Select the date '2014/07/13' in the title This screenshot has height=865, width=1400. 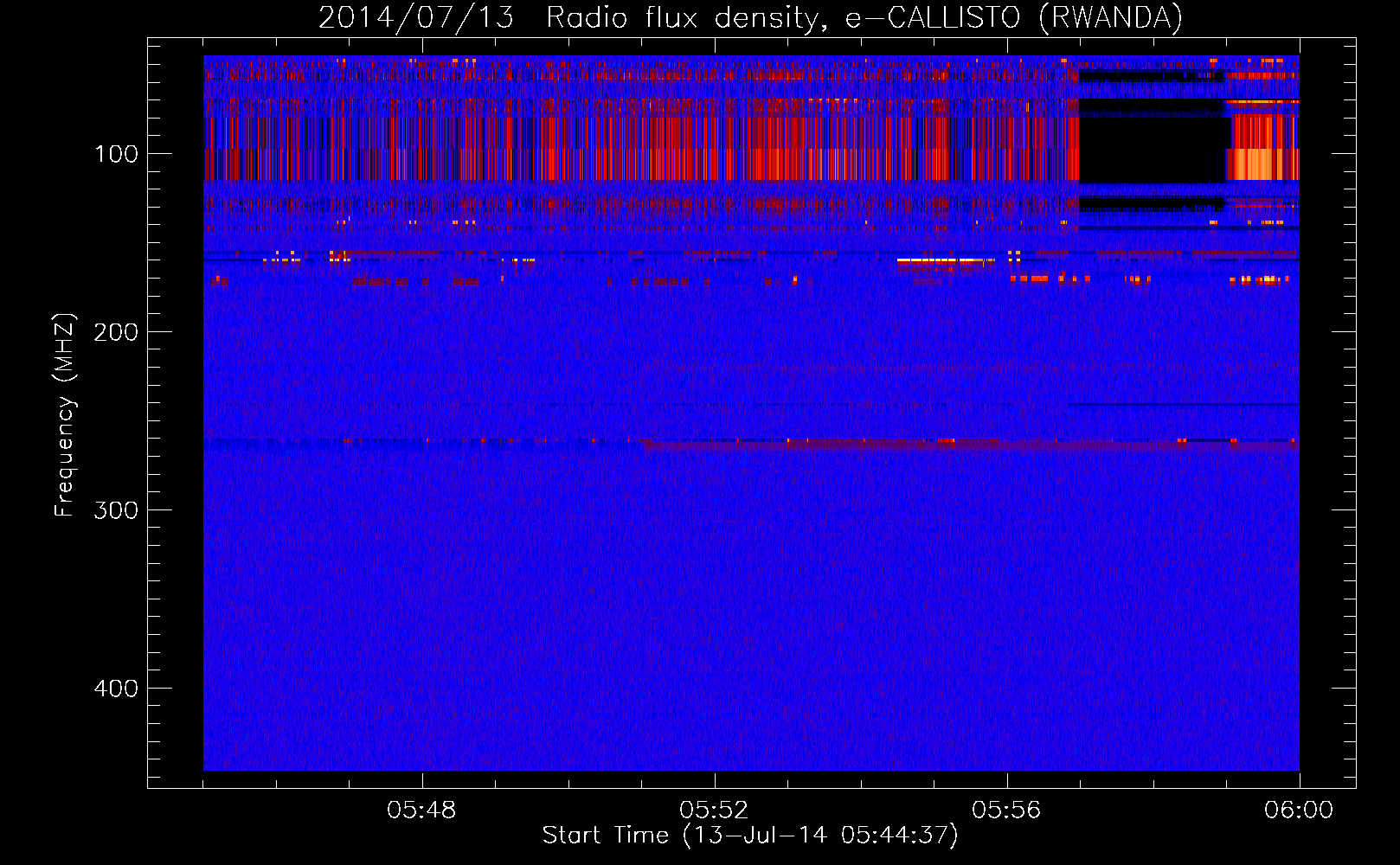pyautogui.click(x=416, y=18)
